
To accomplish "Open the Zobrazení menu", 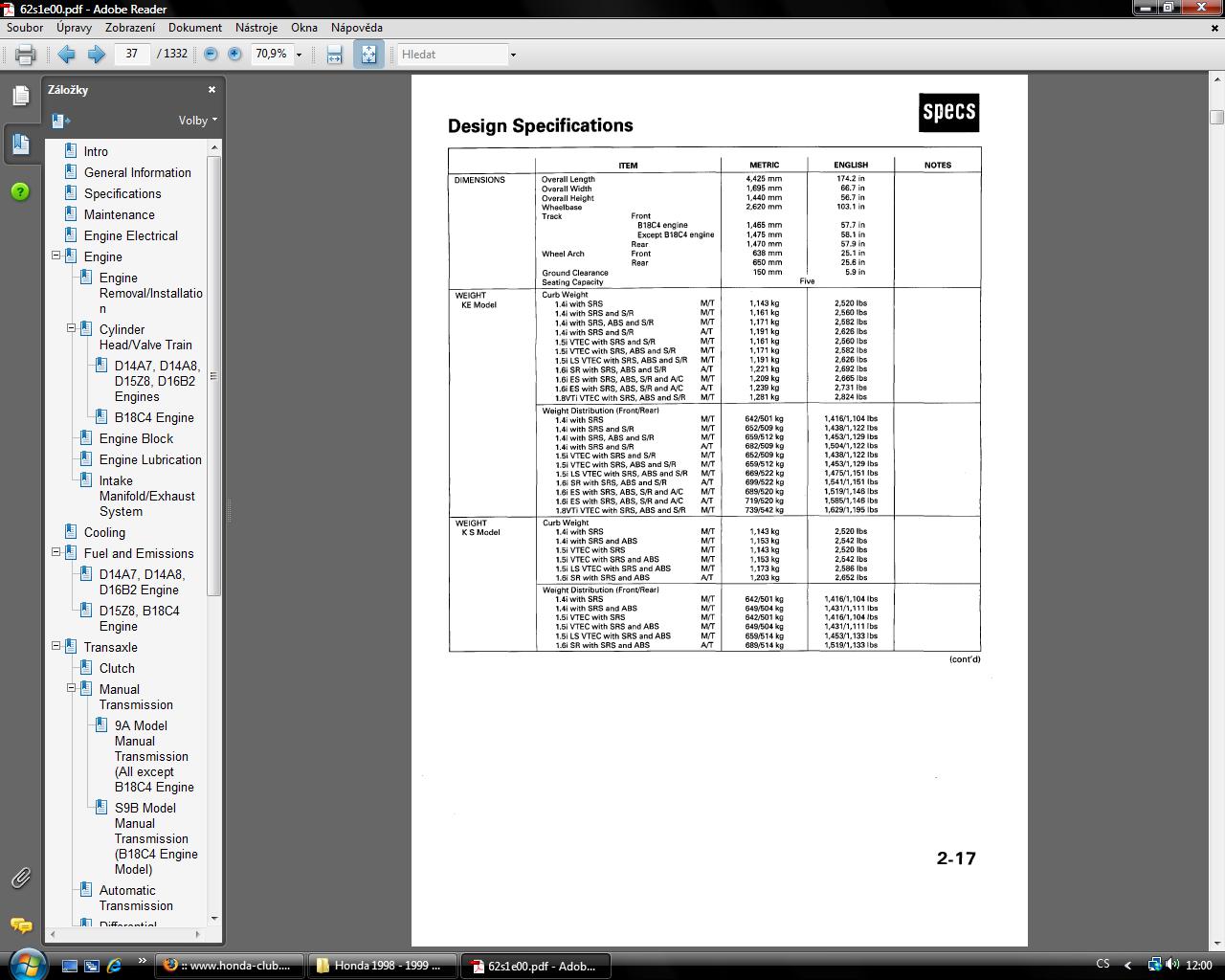I will coord(130,28).
